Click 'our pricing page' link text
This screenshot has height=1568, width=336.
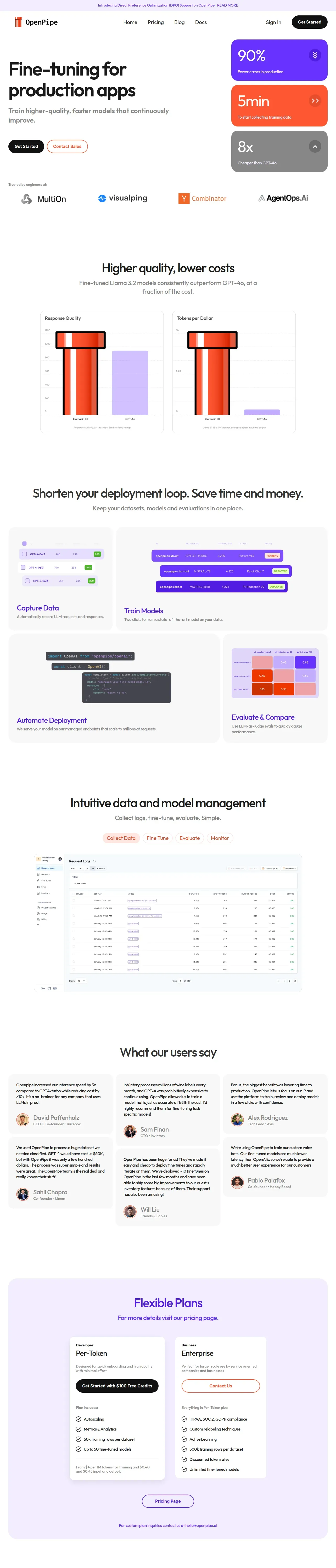coord(196,1318)
